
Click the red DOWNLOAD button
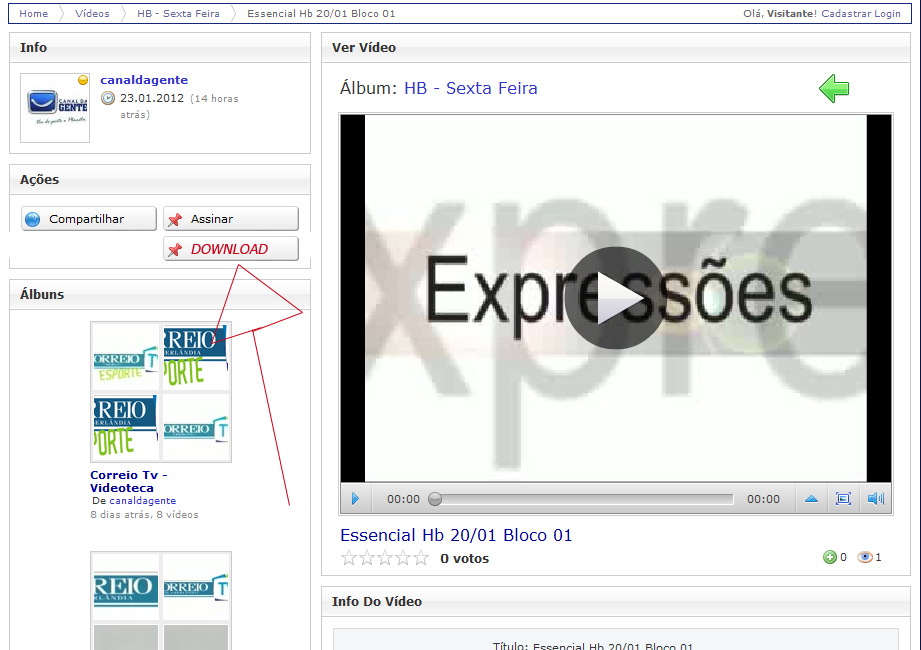(230, 249)
